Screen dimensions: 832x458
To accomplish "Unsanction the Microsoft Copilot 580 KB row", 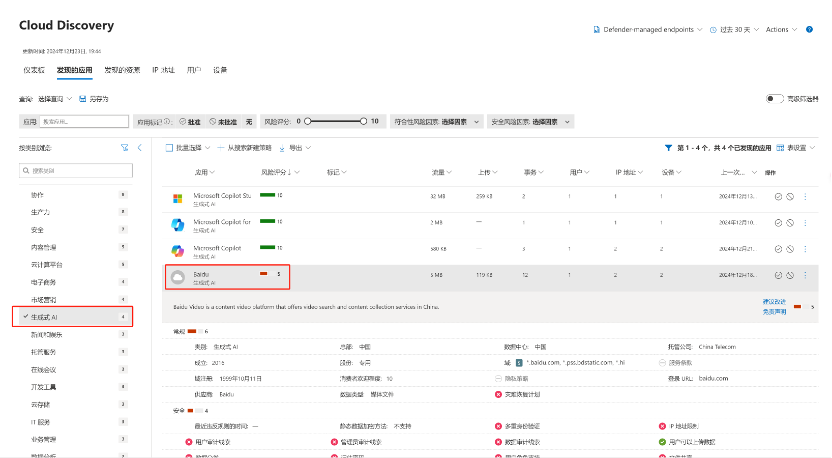I will tap(790, 249).
